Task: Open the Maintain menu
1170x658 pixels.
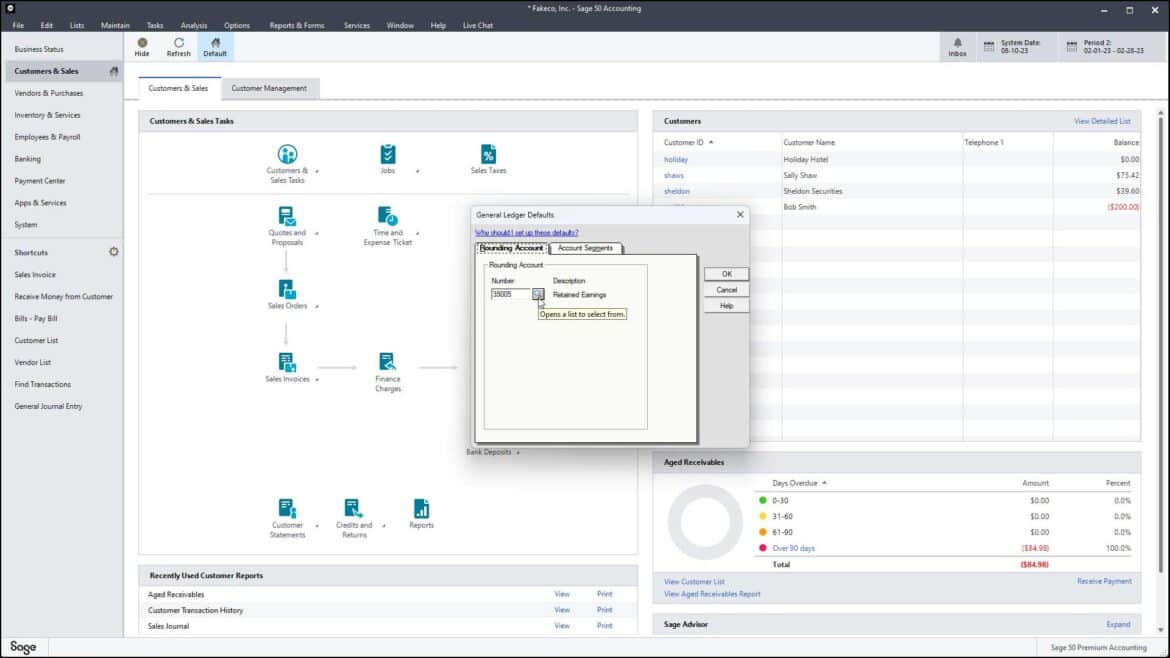Action: (115, 25)
